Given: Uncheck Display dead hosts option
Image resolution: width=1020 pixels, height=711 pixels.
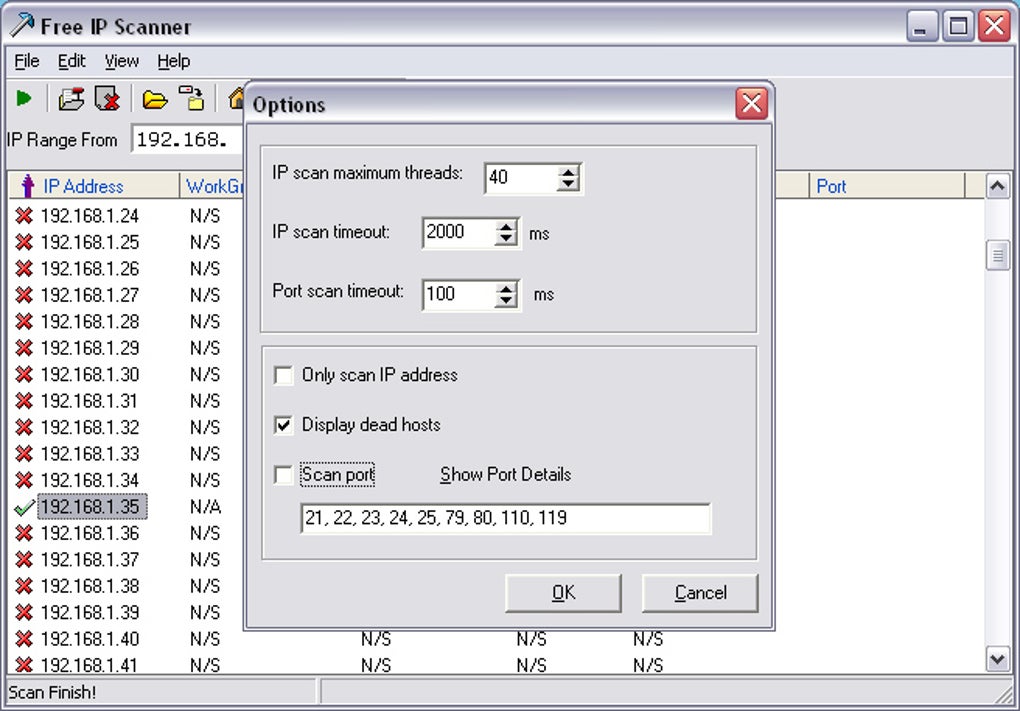Looking at the screenshot, I should (x=284, y=425).
